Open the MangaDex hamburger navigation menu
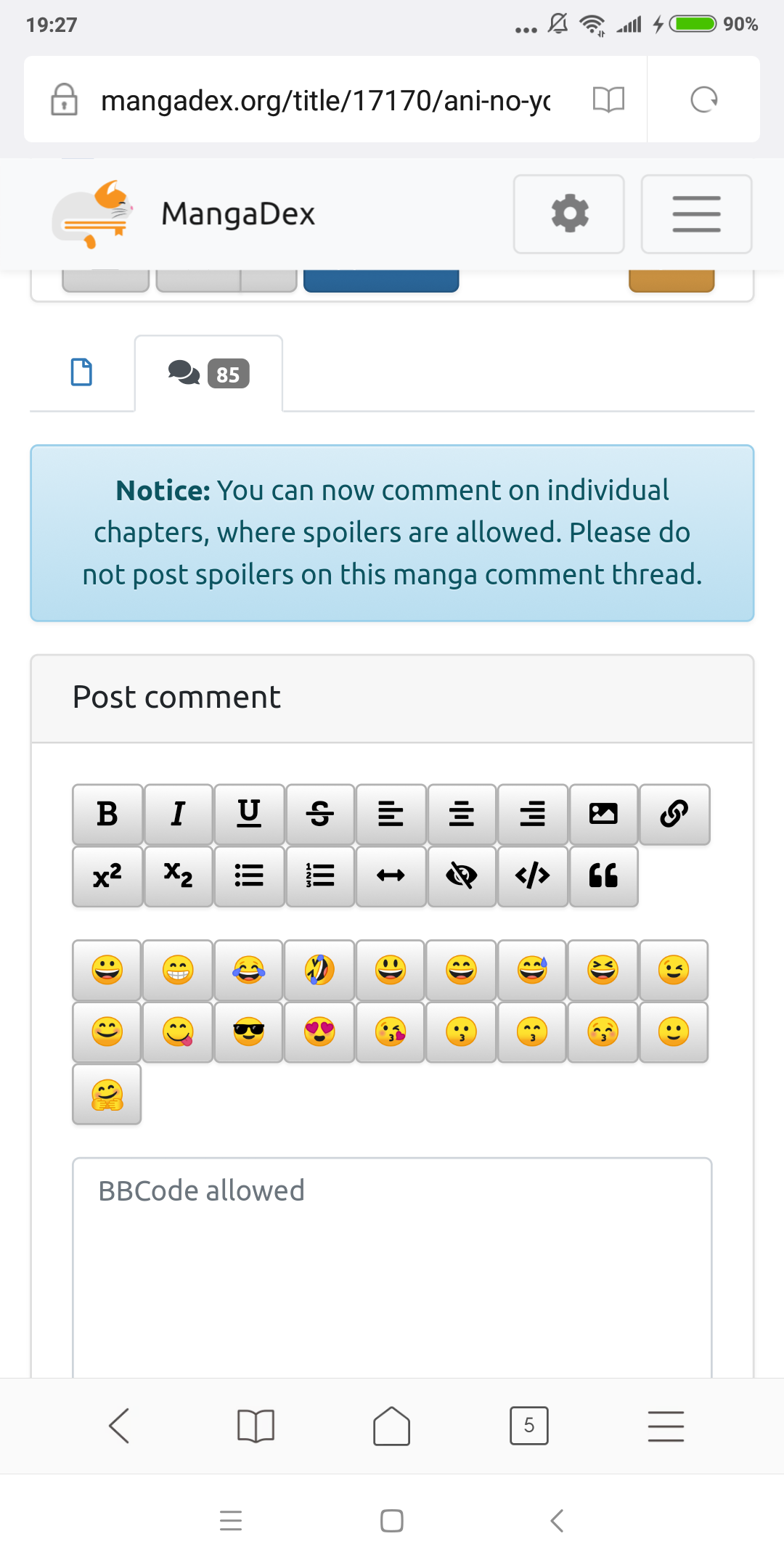Viewport: 784px width, 1568px height. 696,214
